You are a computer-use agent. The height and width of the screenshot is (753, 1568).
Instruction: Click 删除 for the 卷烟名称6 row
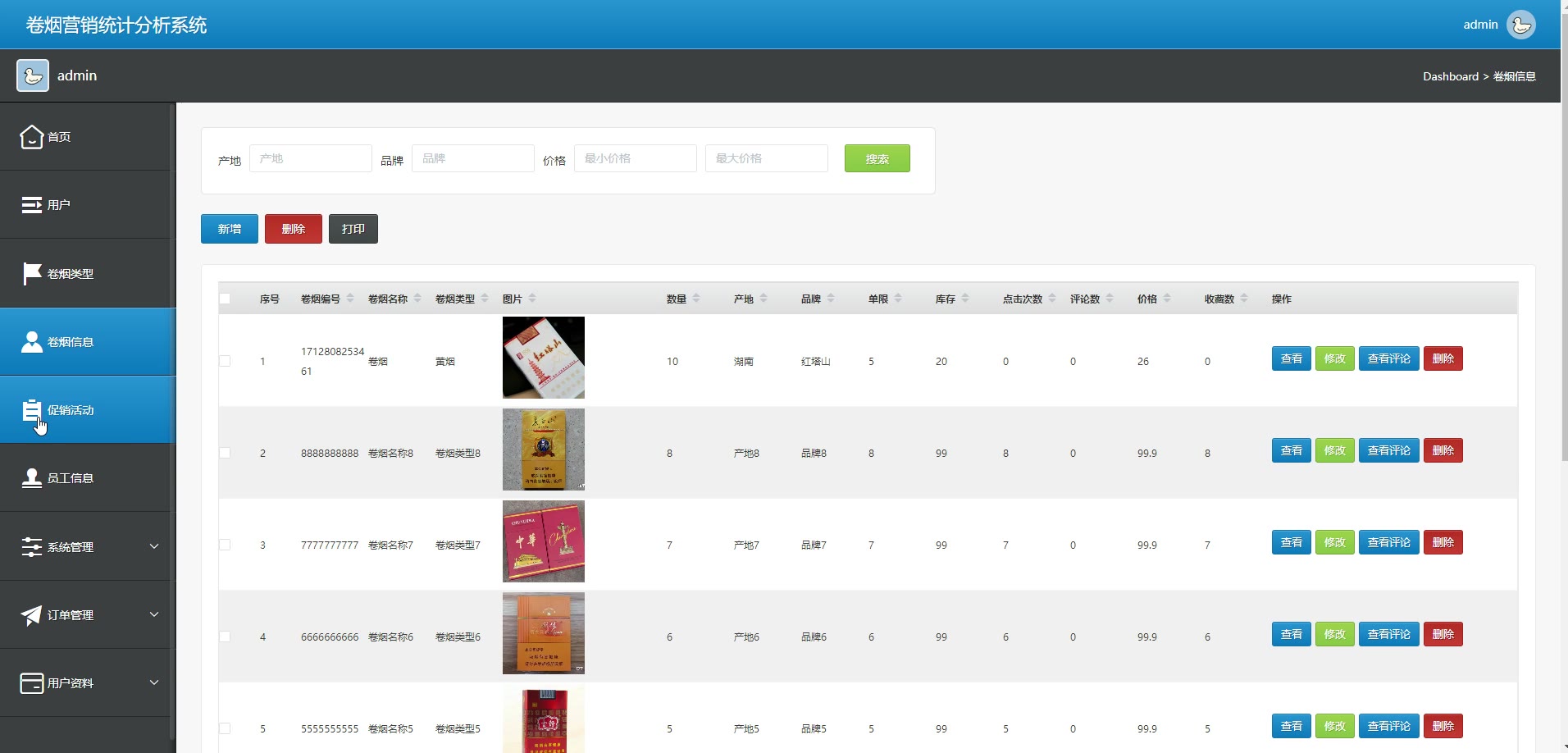click(1443, 634)
